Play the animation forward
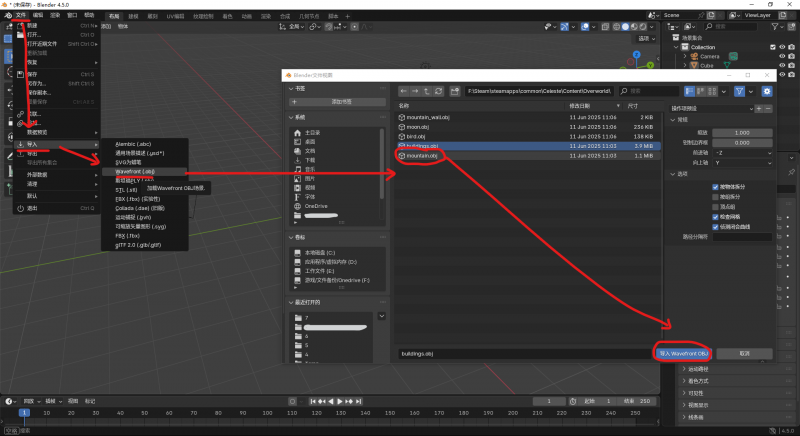 [340, 401]
